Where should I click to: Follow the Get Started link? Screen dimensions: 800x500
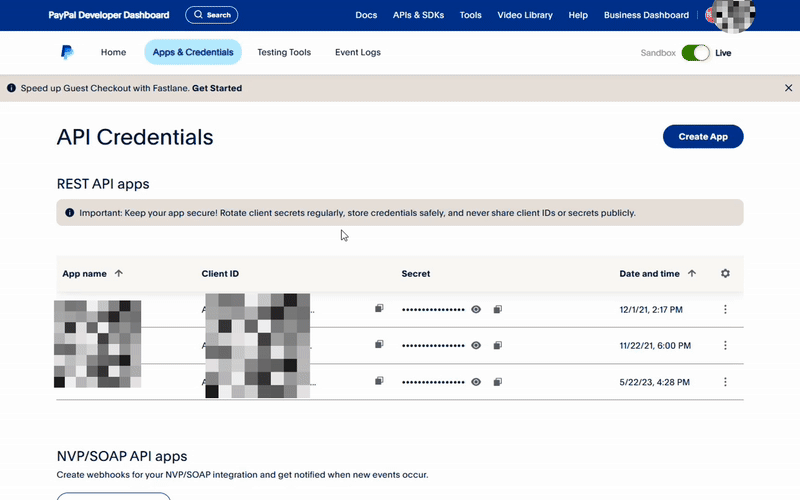(x=217, y=88)
